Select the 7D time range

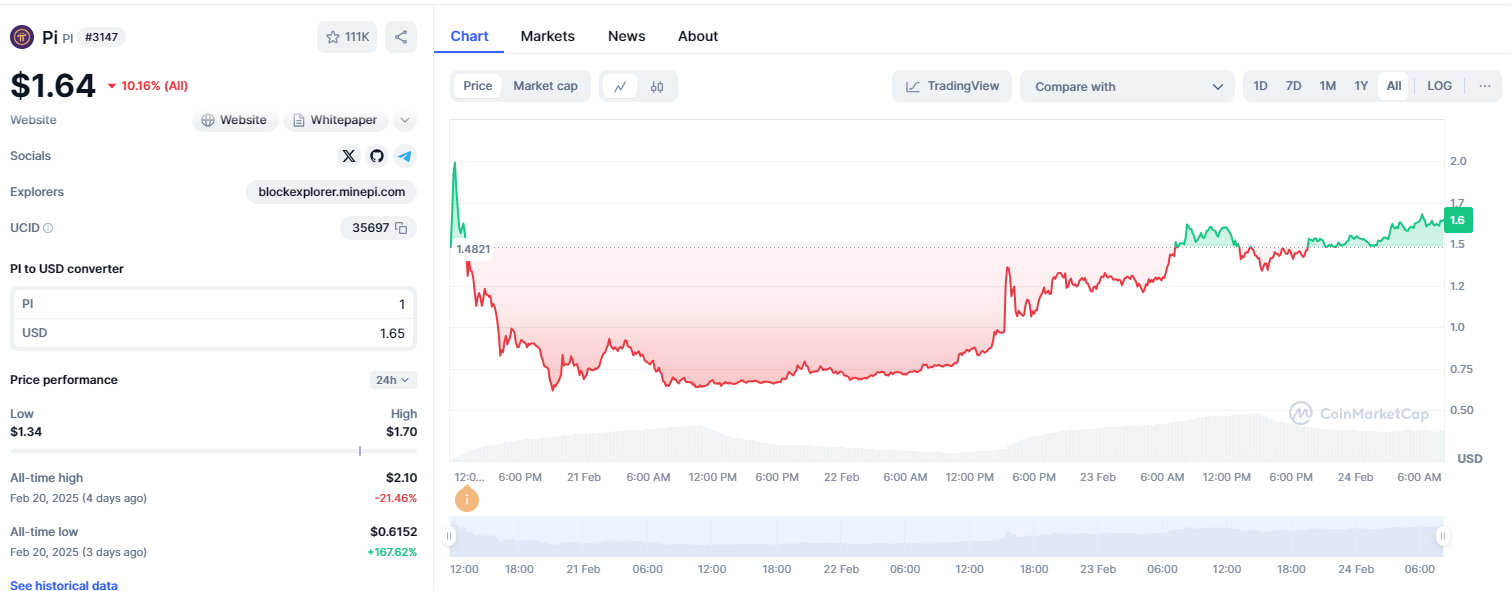click(x=1293, y=86)
